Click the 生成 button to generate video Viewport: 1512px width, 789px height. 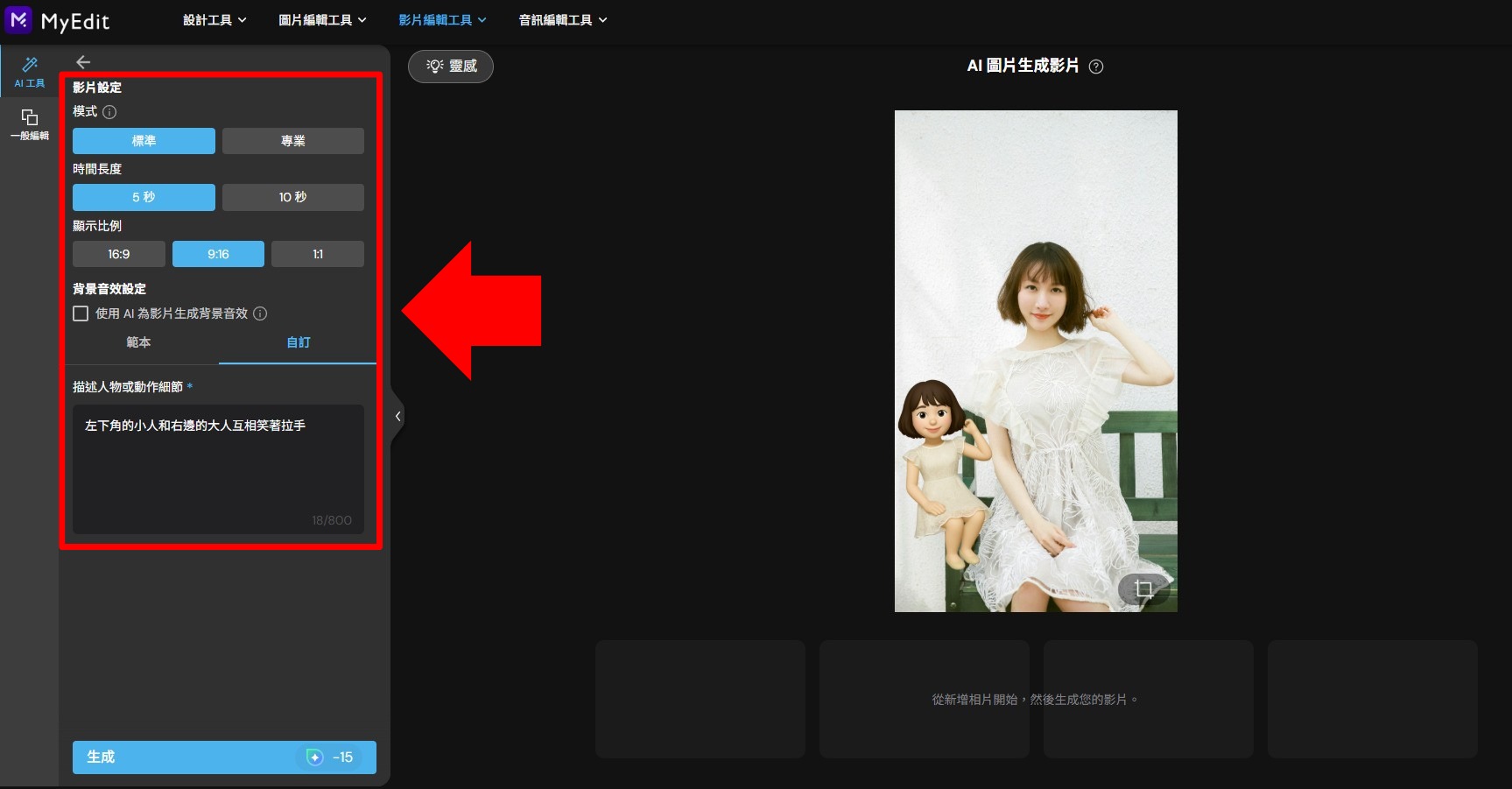[223, 757]
